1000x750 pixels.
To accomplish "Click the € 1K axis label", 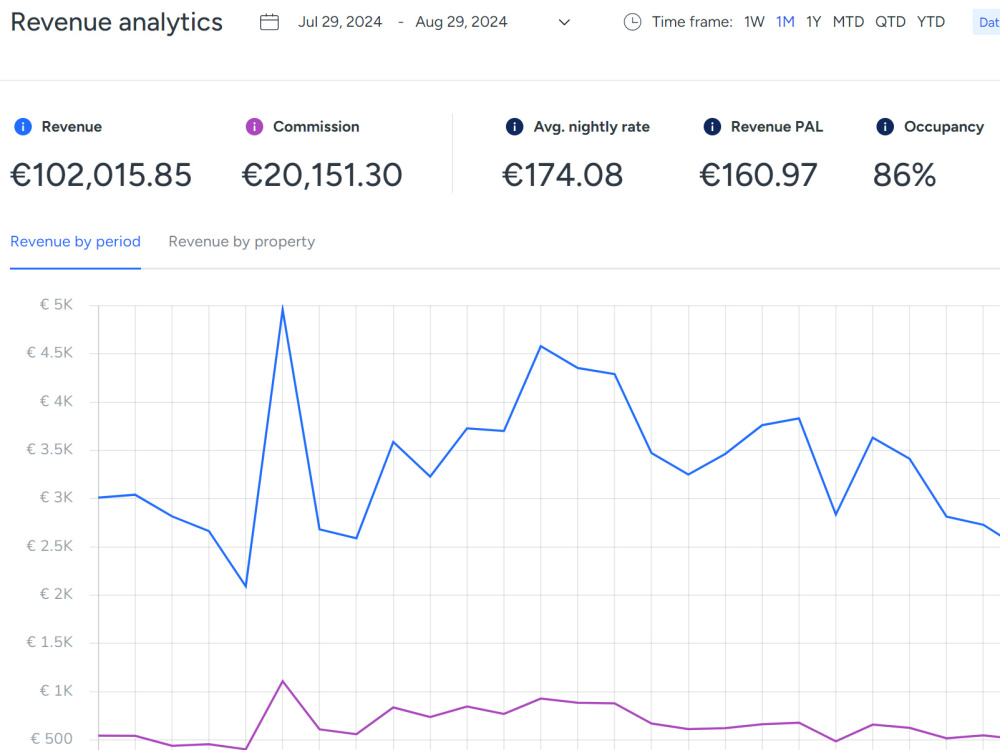I will click(56, 691).
